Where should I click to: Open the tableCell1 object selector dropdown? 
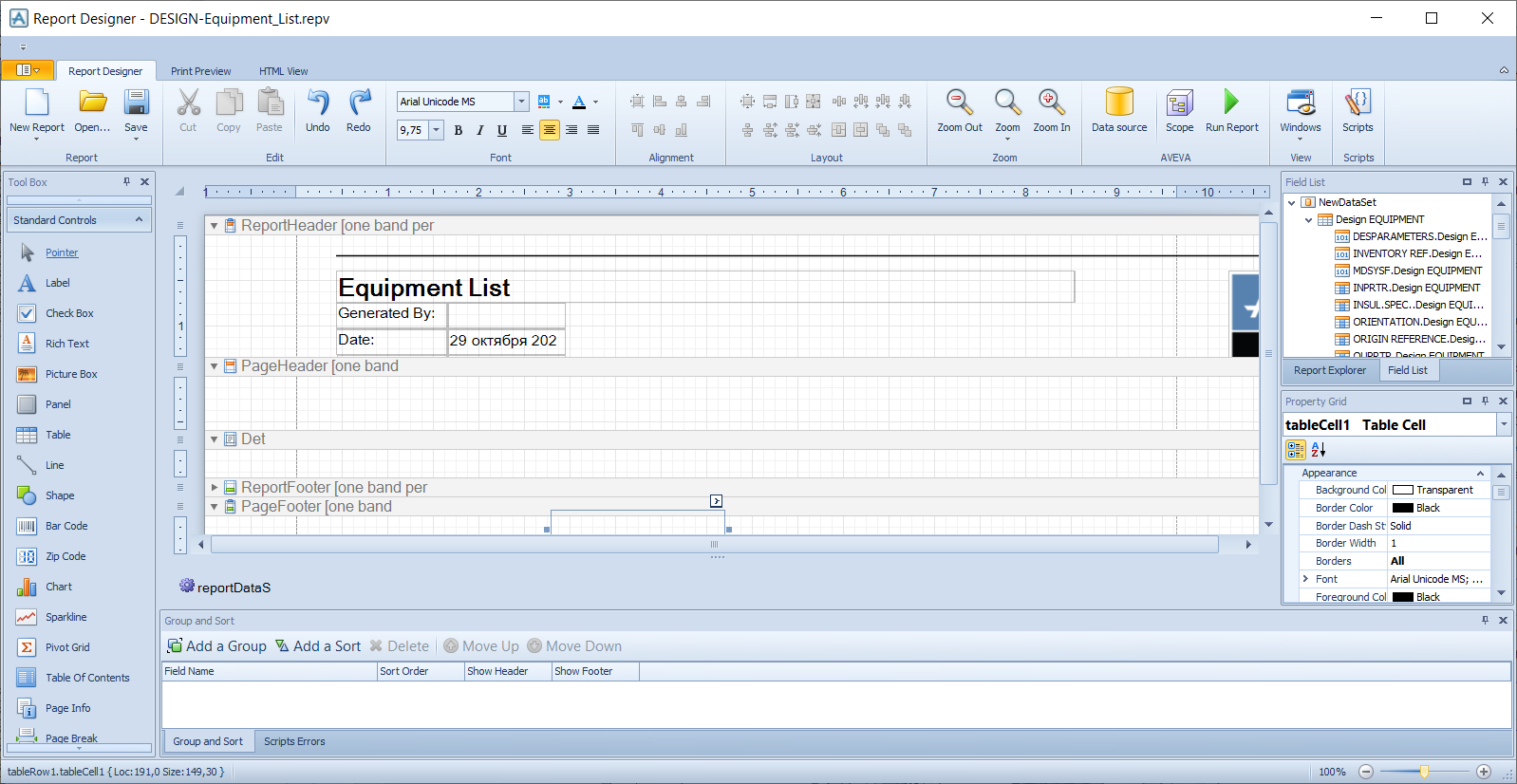(x=1504, y=425)
